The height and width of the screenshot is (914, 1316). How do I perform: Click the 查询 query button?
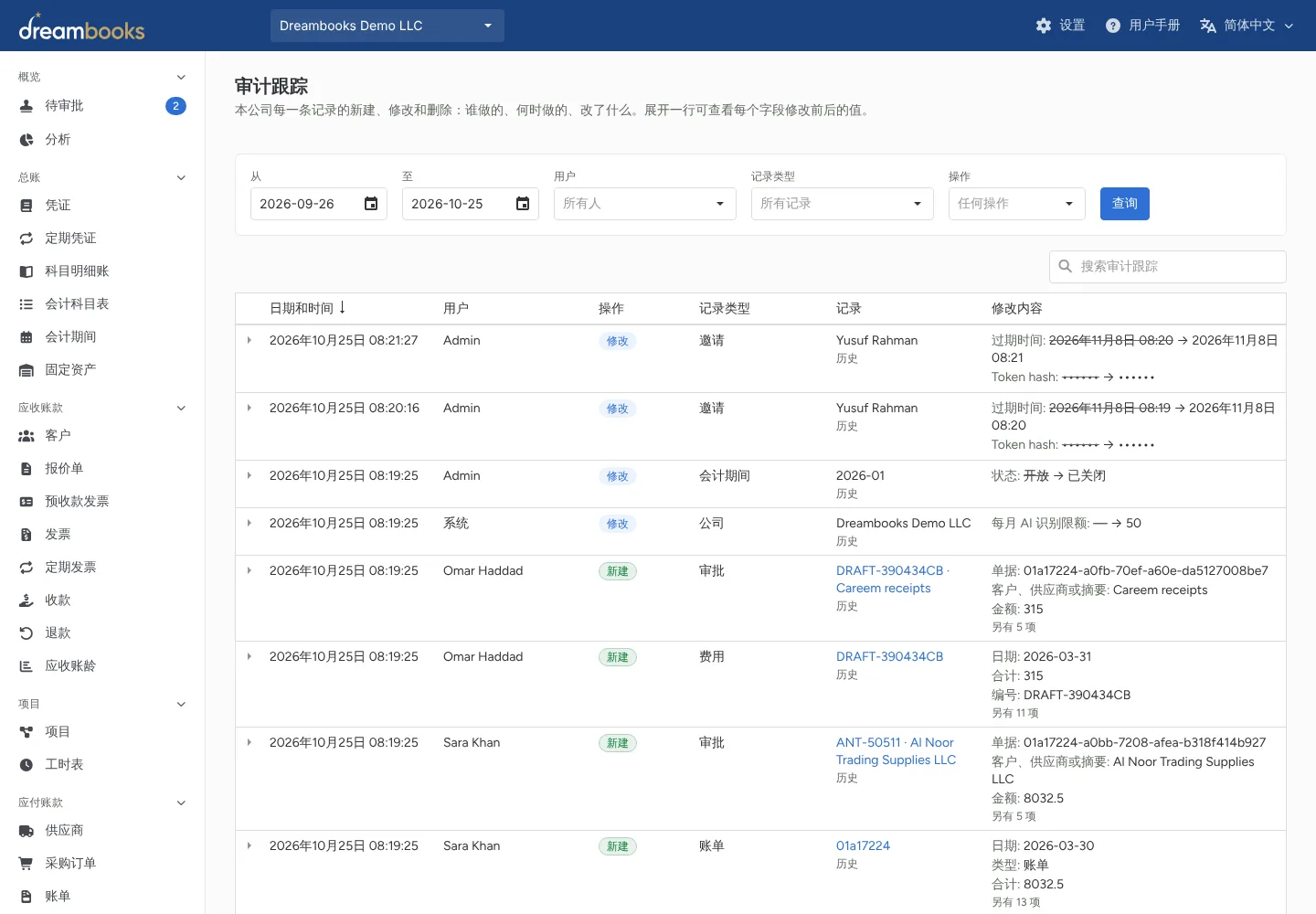pos(1125,204)
